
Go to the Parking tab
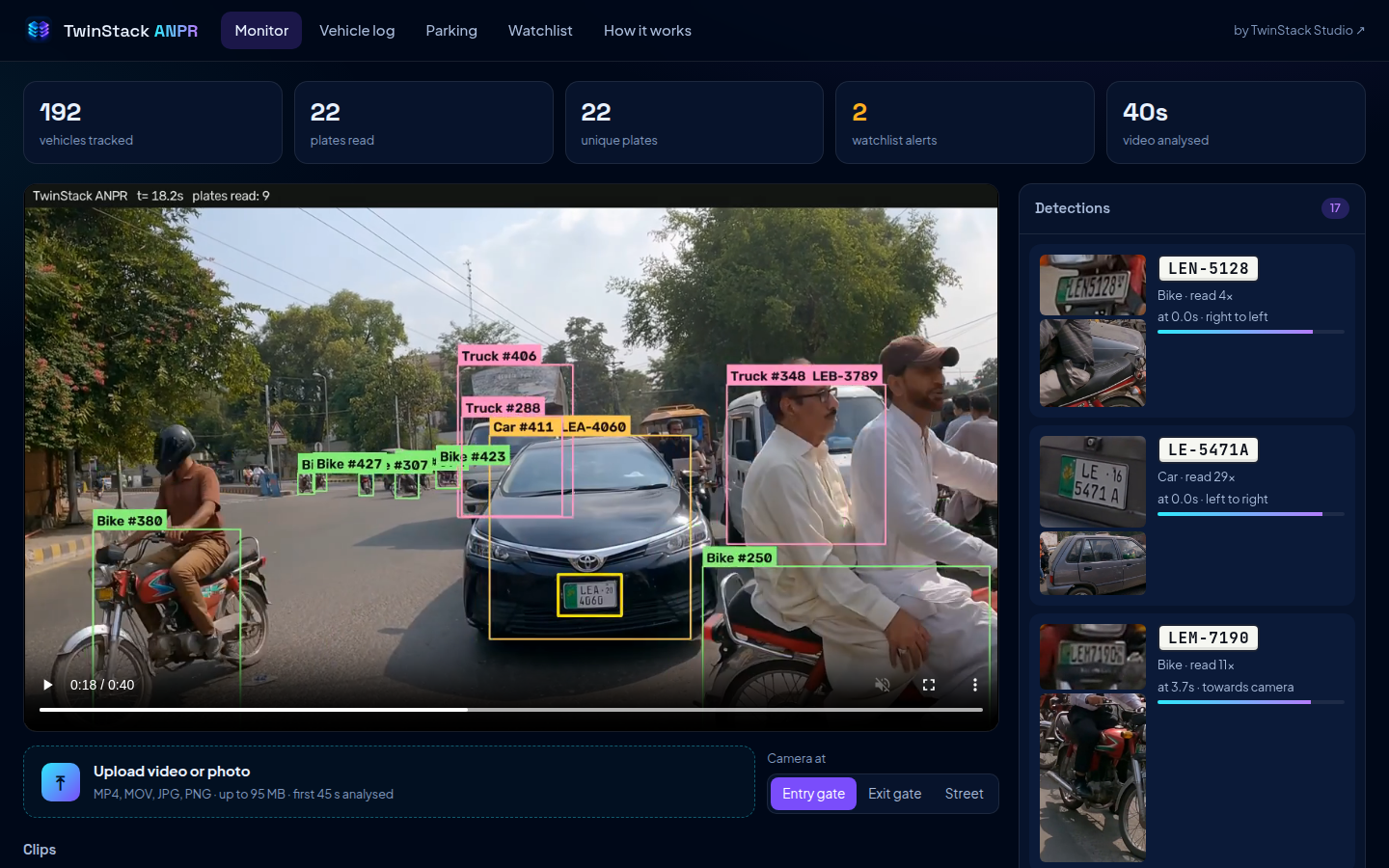[x=451, y=31]
